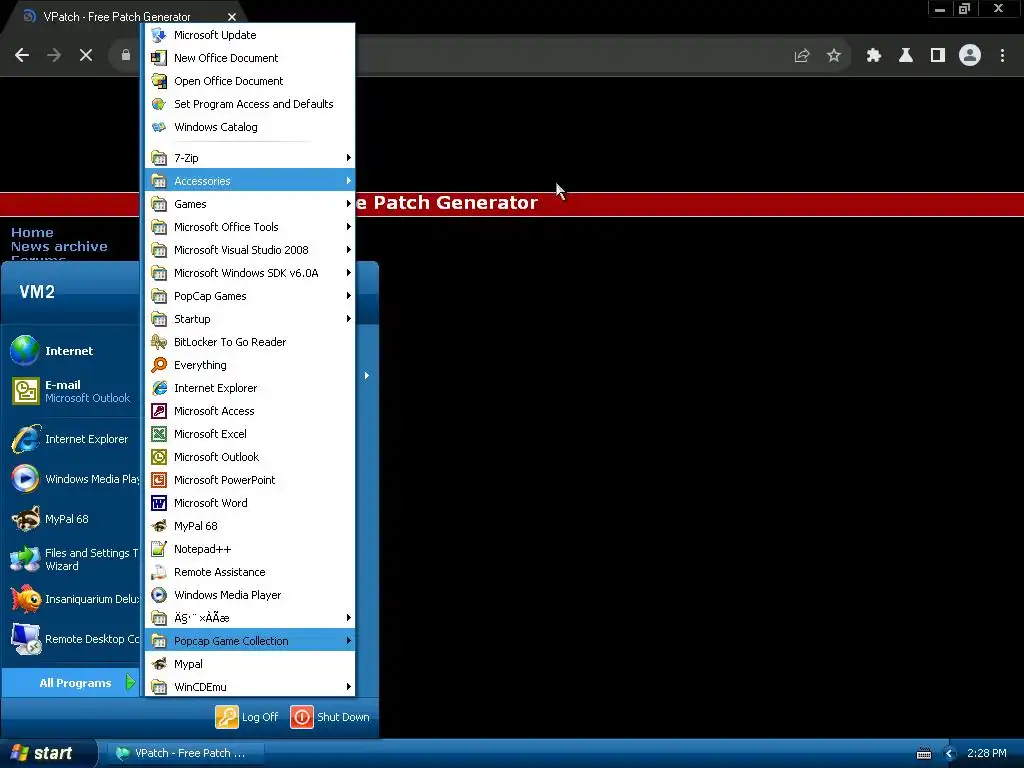Screen dimensions: 1024x768
Task: Open Microsoft Update from the programs menu
Action: 250,35
